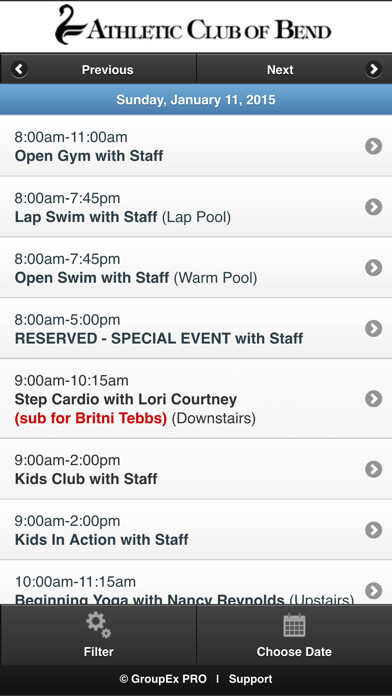This screenshot has height=696, width=392.
Task: Expand the RESERVED - SPECIAL EVENT chevron
Action: click(x=373, y=328)
